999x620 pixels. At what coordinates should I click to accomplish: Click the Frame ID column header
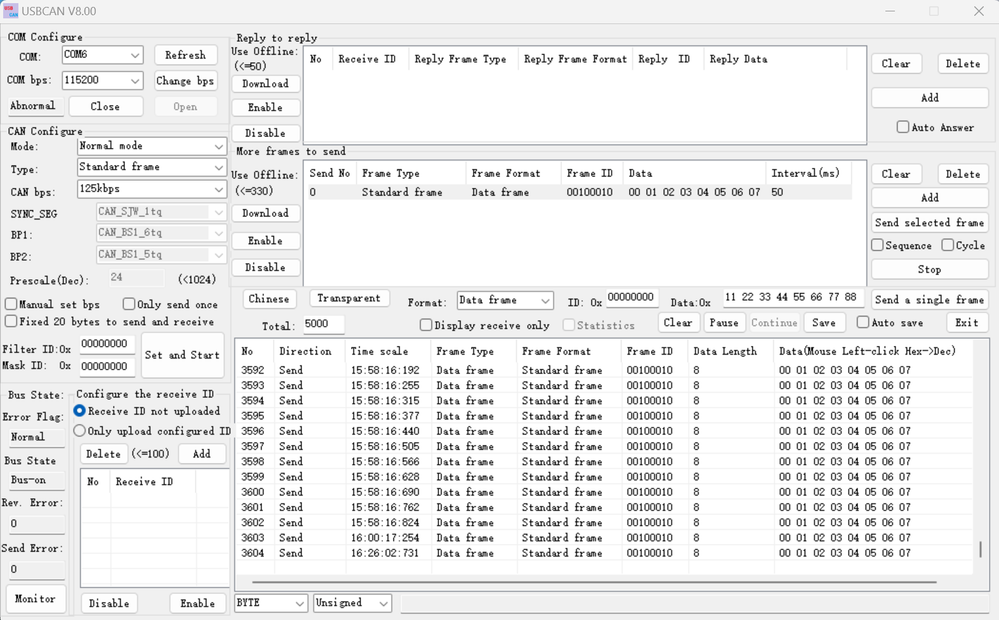click(x=649, y=351)
